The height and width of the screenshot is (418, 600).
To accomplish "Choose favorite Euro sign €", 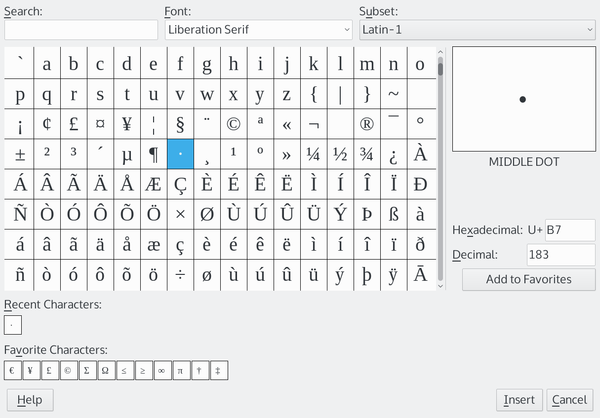I will coord(13,370).
